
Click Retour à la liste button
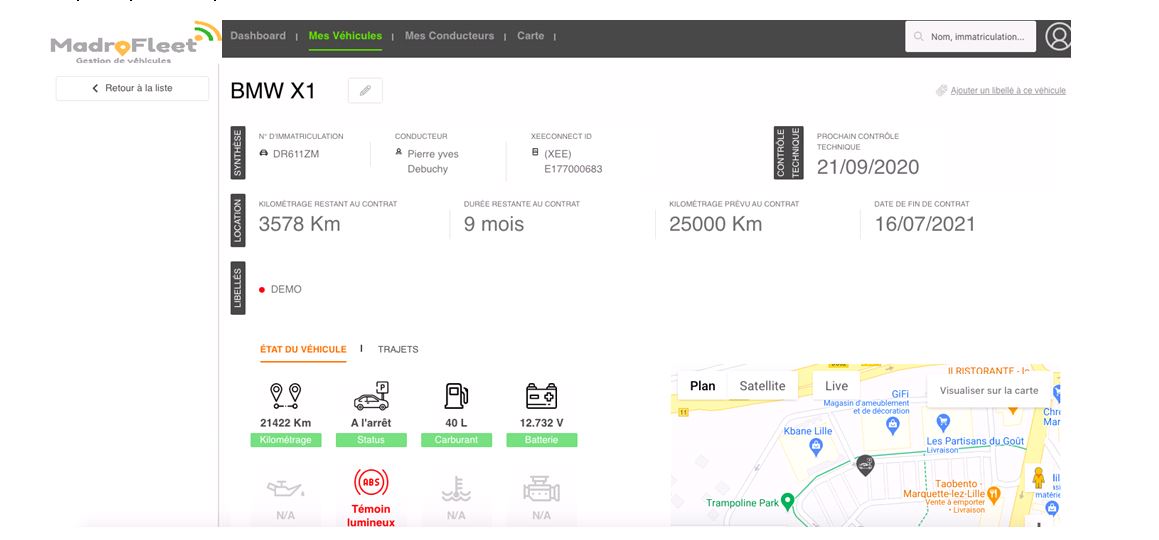(x=132, y=88)
